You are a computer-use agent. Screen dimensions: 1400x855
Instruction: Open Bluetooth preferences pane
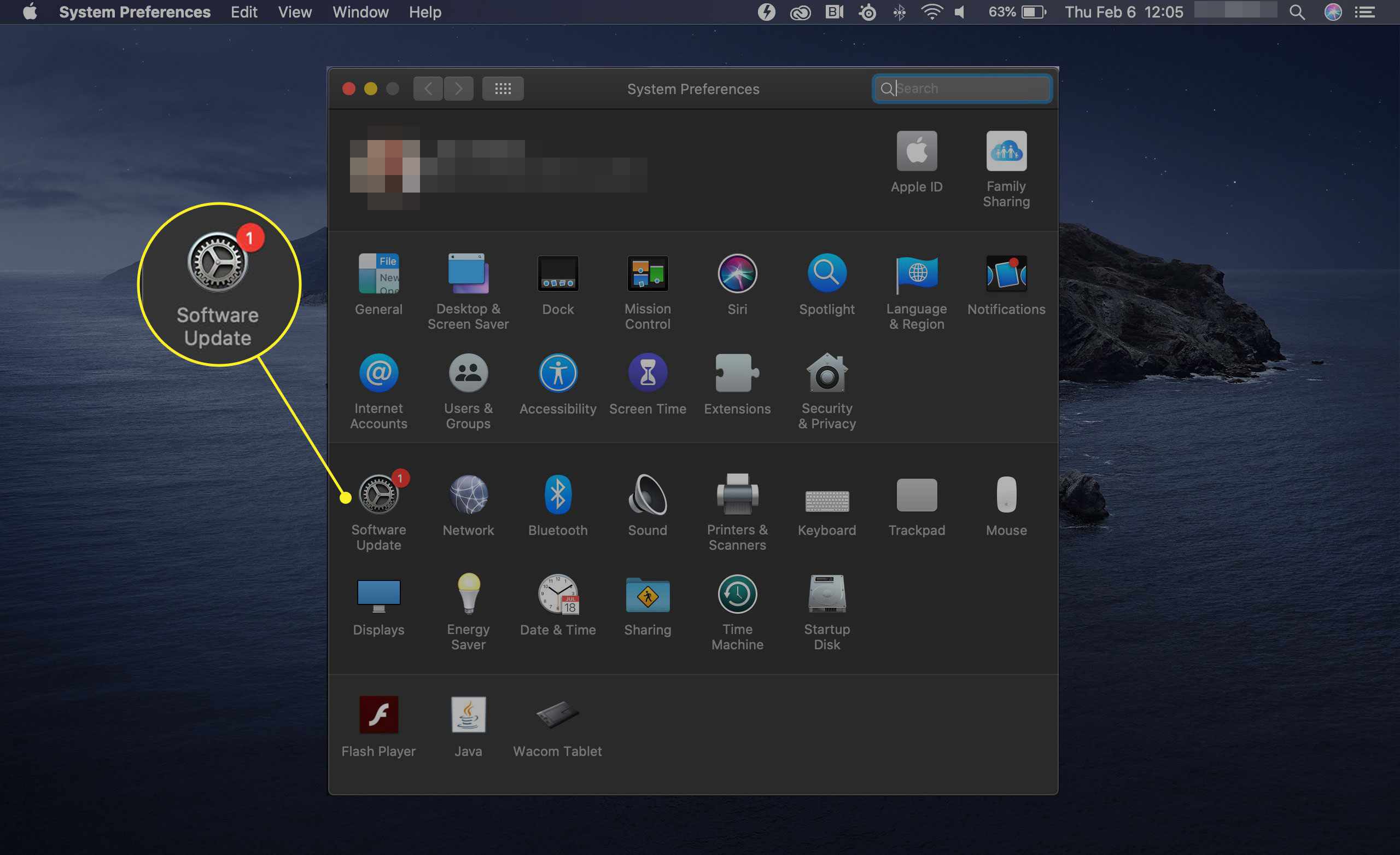point(558,494)
